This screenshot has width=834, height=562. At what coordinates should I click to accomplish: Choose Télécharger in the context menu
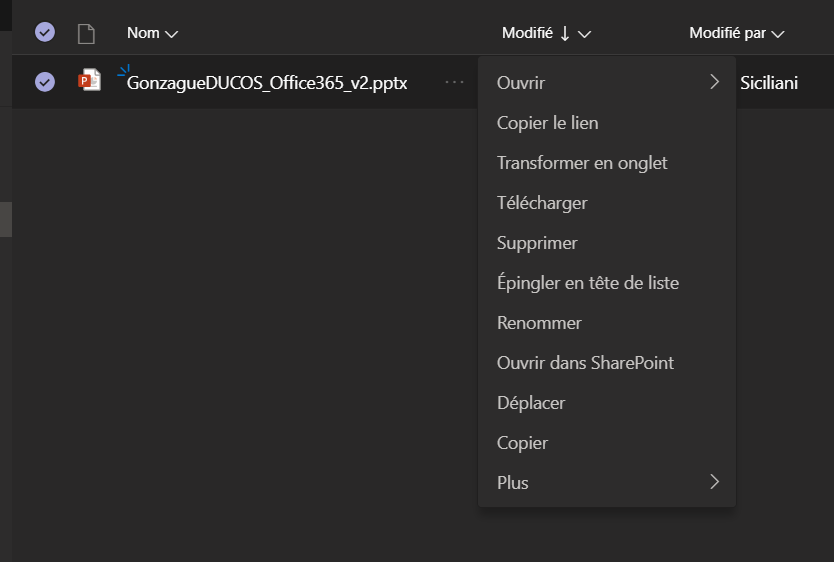click(x=542, y=203)
